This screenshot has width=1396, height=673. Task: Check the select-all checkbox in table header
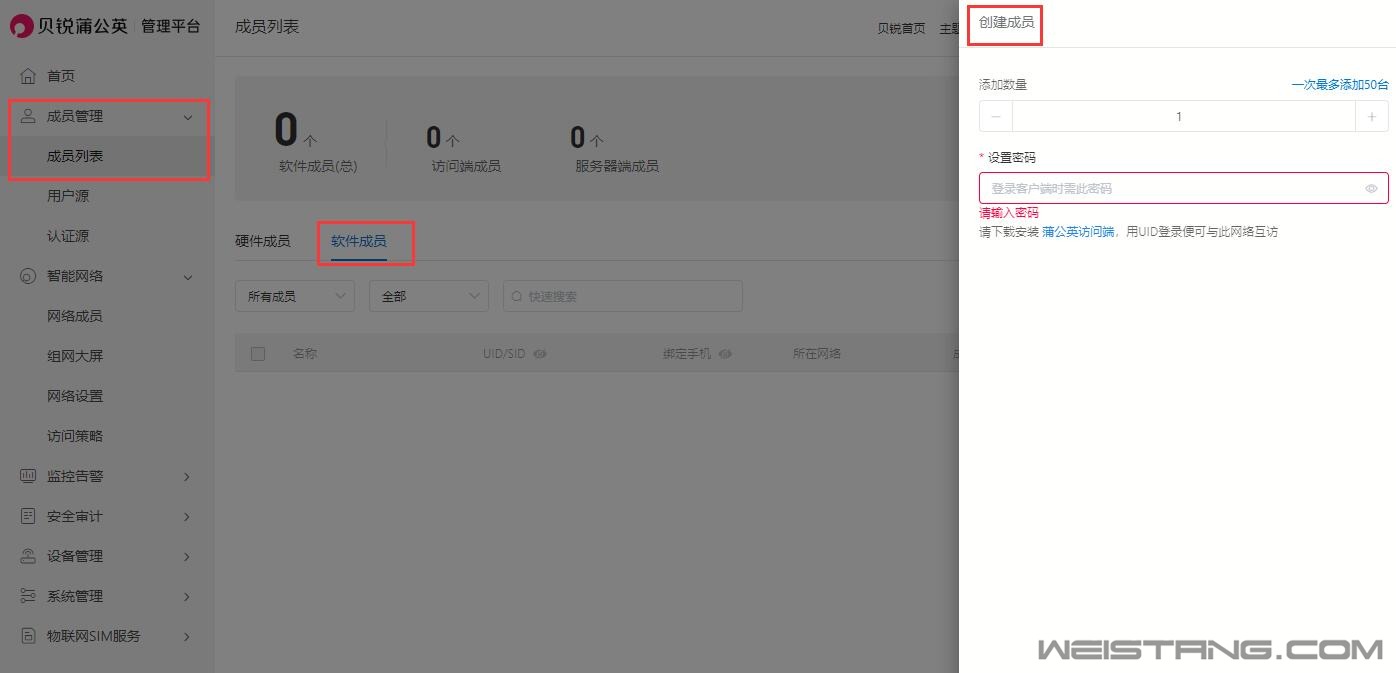[x=258, y=354]
